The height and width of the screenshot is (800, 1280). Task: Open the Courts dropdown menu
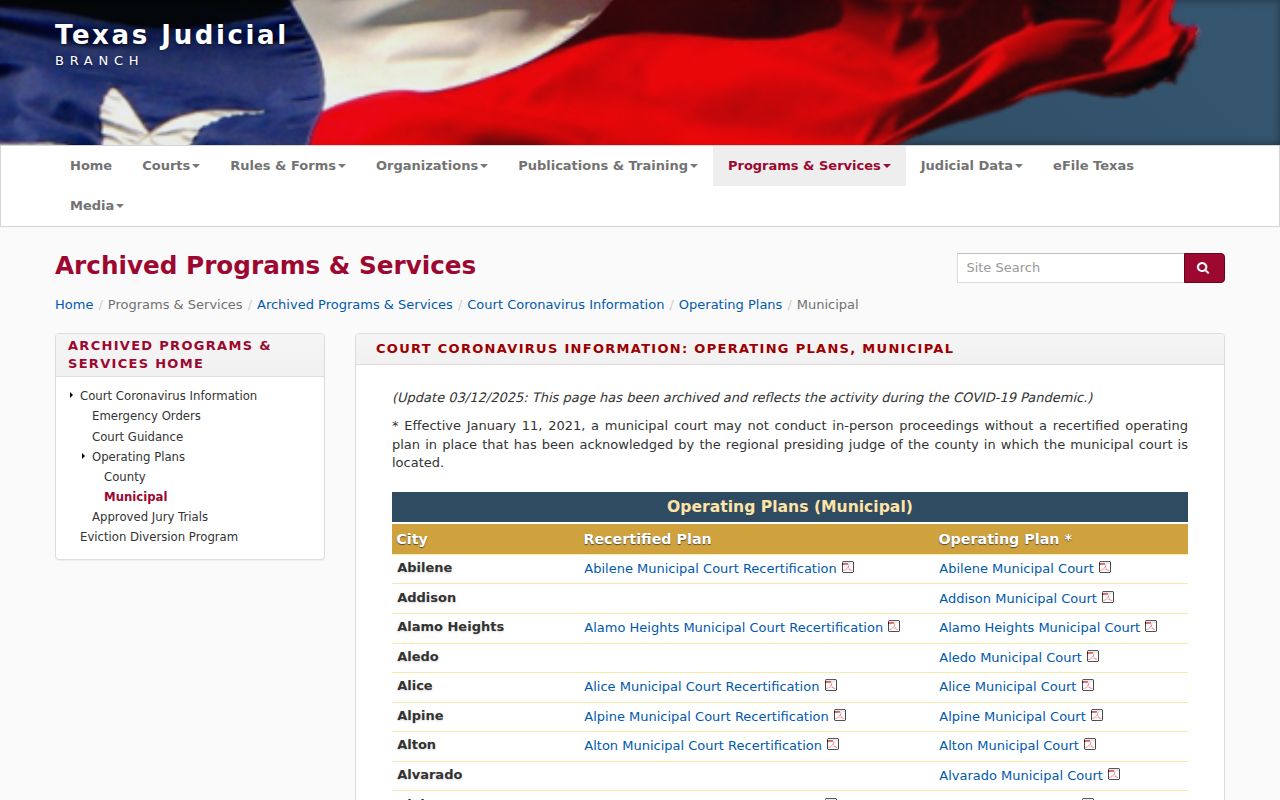click(x=171, y=166)
